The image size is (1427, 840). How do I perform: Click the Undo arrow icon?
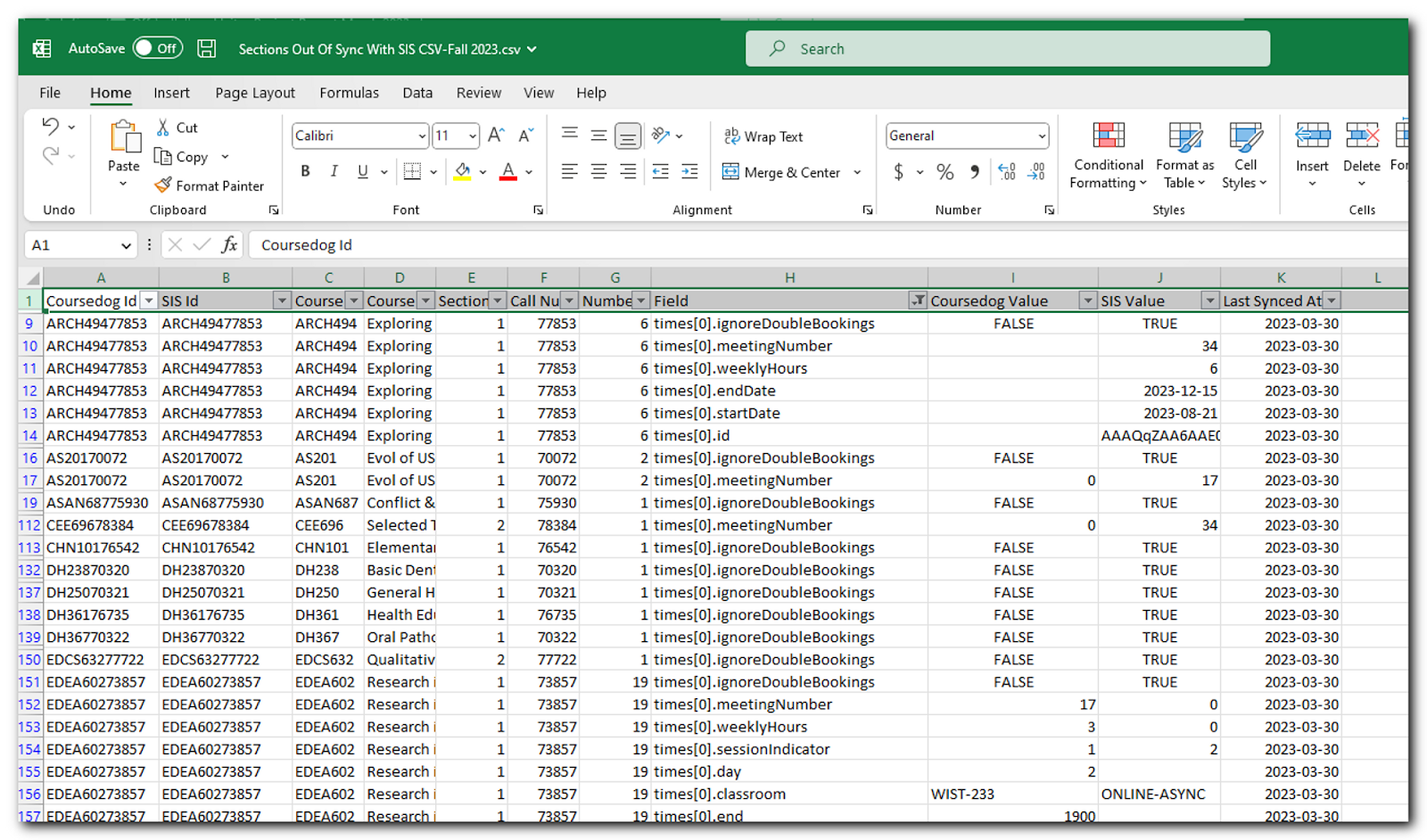pos(51,127)
